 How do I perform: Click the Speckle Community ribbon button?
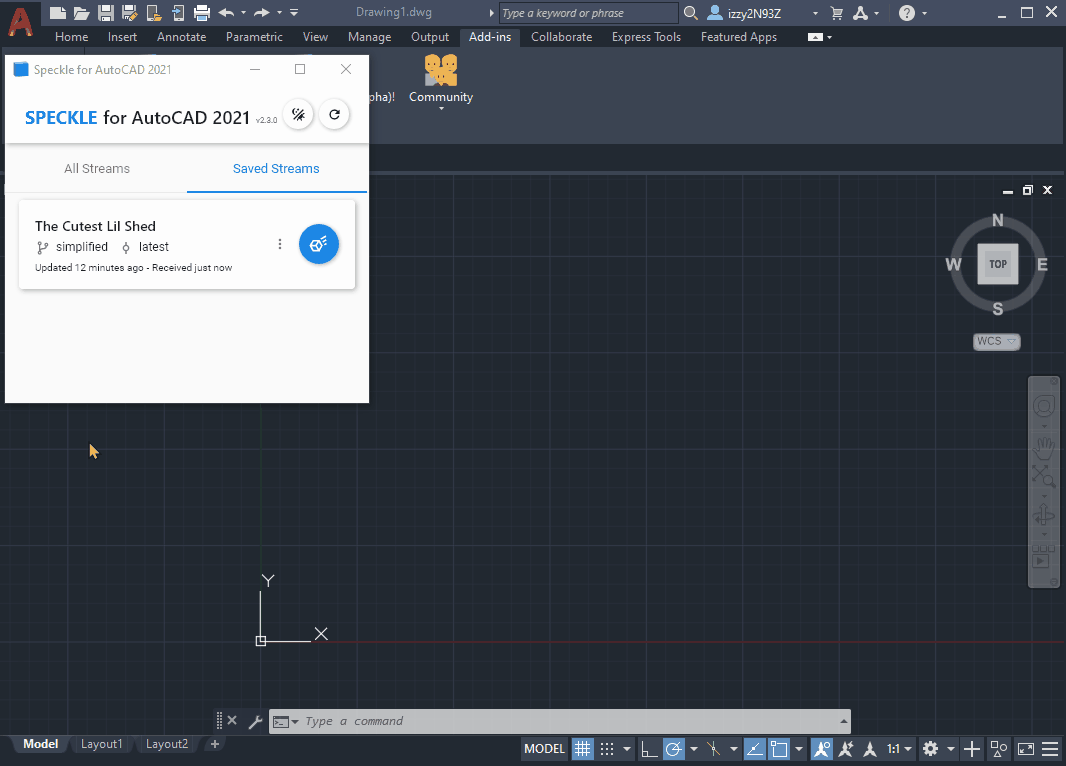tap(441, 80)
